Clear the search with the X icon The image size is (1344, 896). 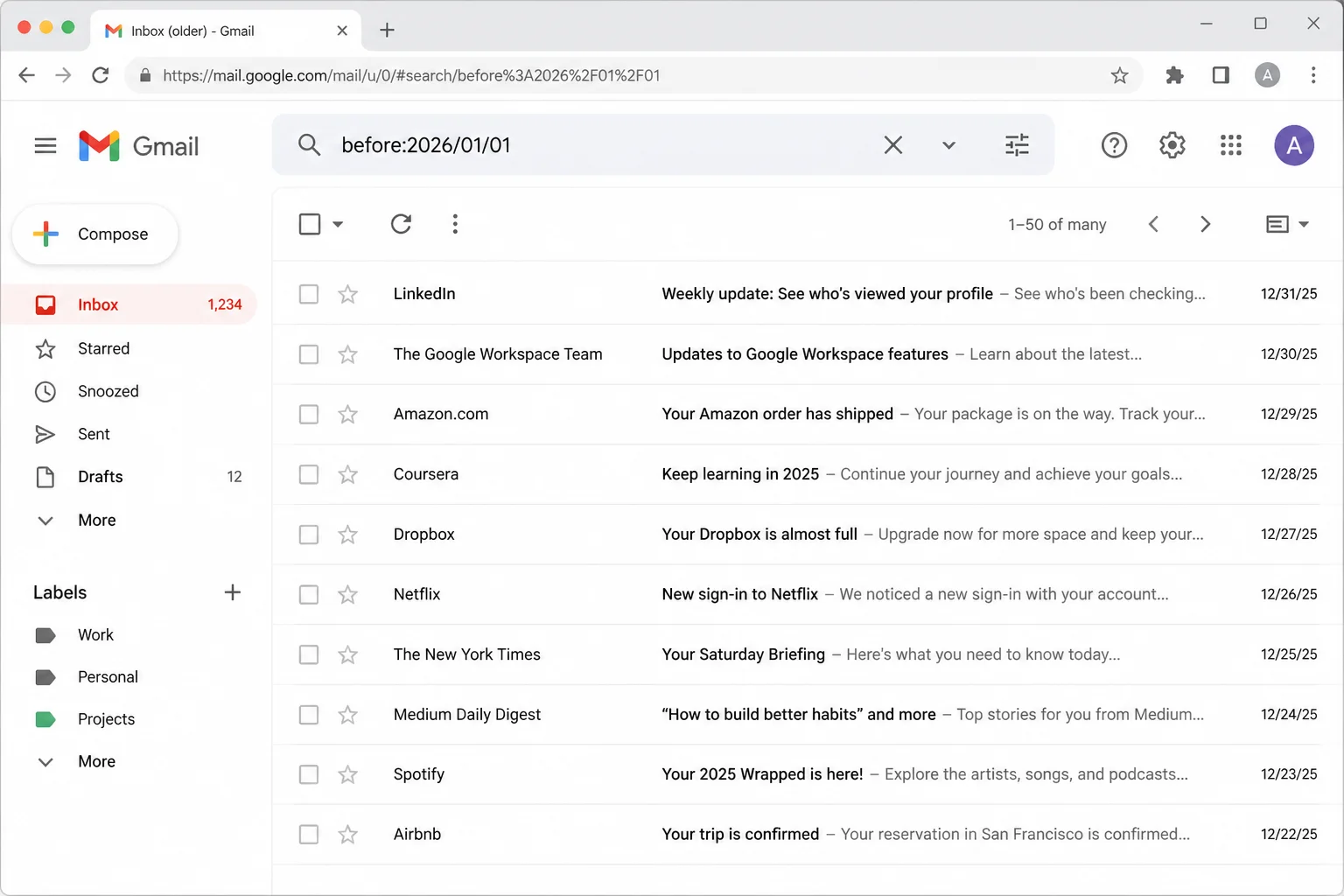[x=892, y=144]
